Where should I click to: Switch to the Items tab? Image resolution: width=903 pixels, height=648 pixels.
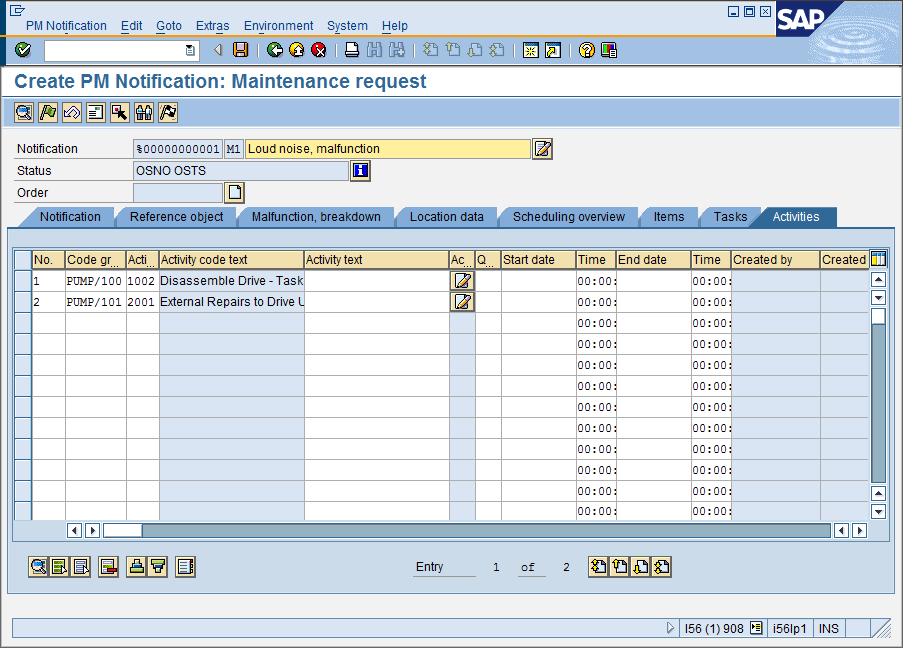point(669,217)
